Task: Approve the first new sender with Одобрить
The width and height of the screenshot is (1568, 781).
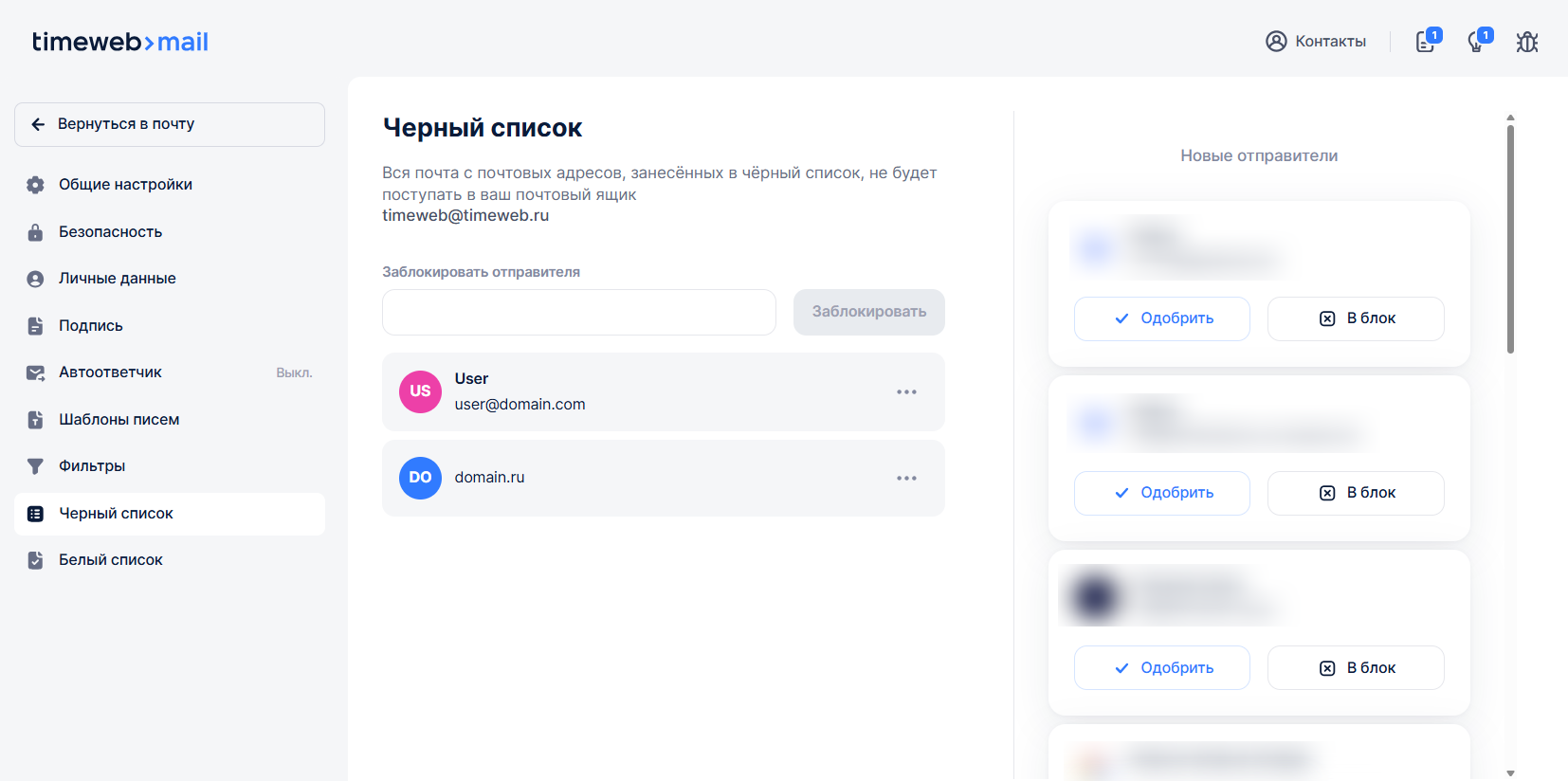Action: (1161, 318)
